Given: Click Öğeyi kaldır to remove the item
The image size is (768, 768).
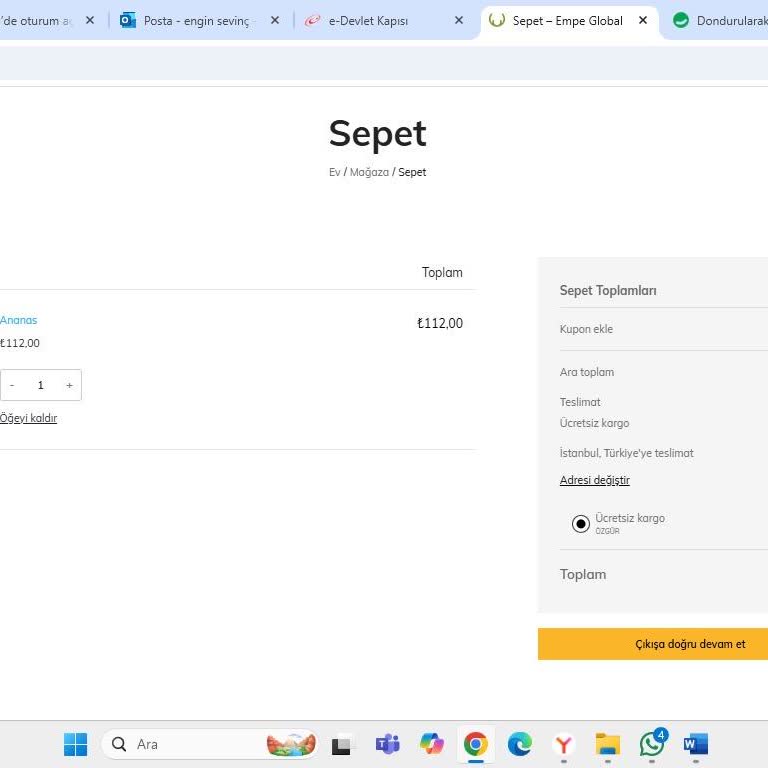Looking at the screenshot, I should point(28,418).
